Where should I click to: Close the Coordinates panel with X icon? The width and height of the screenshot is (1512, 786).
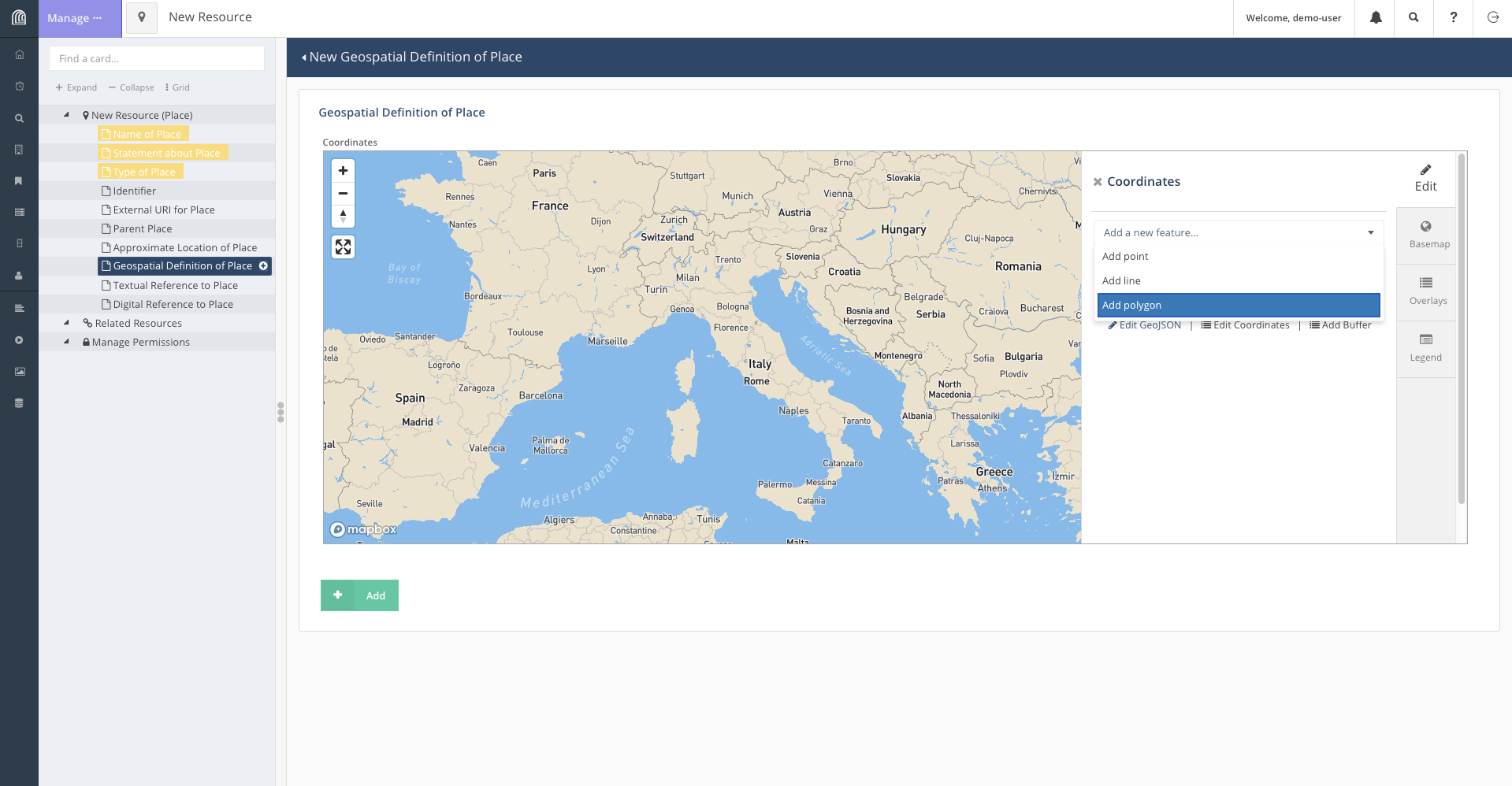1097,182
